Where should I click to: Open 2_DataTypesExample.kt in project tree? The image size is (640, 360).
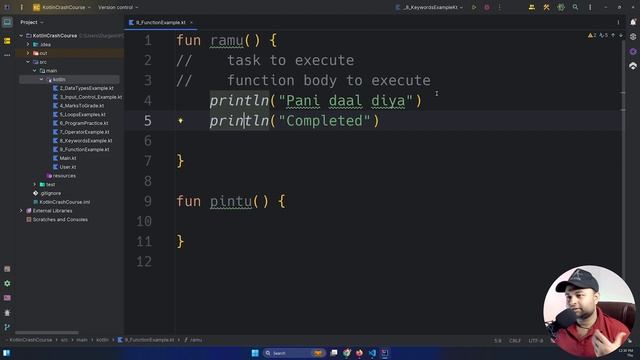tap(83, 88)
